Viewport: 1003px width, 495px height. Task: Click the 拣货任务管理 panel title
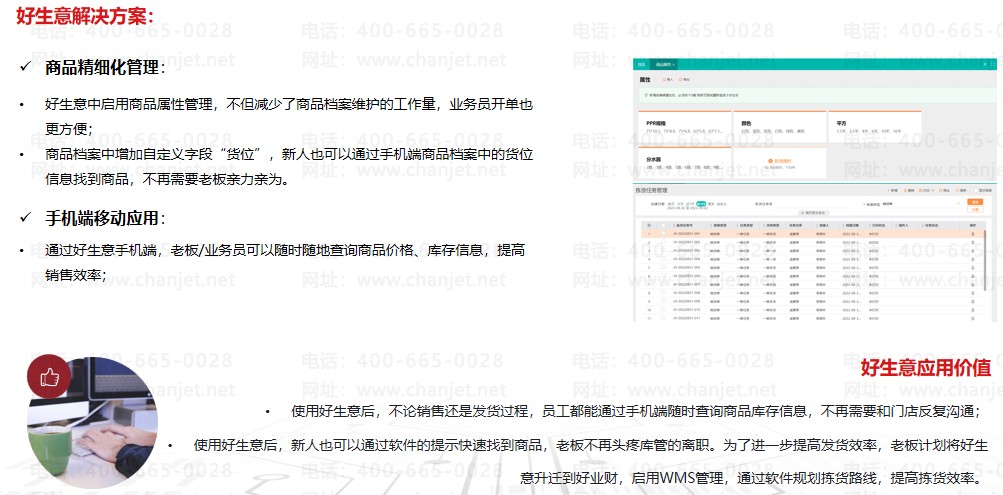point(651,191)
